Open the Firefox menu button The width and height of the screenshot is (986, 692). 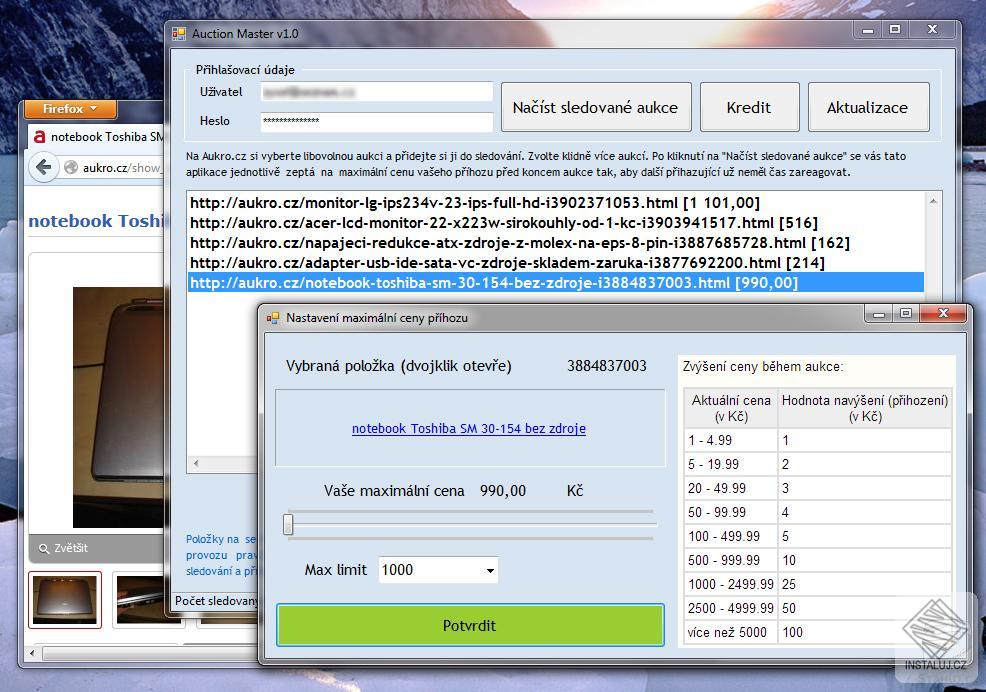click(70, 109)
